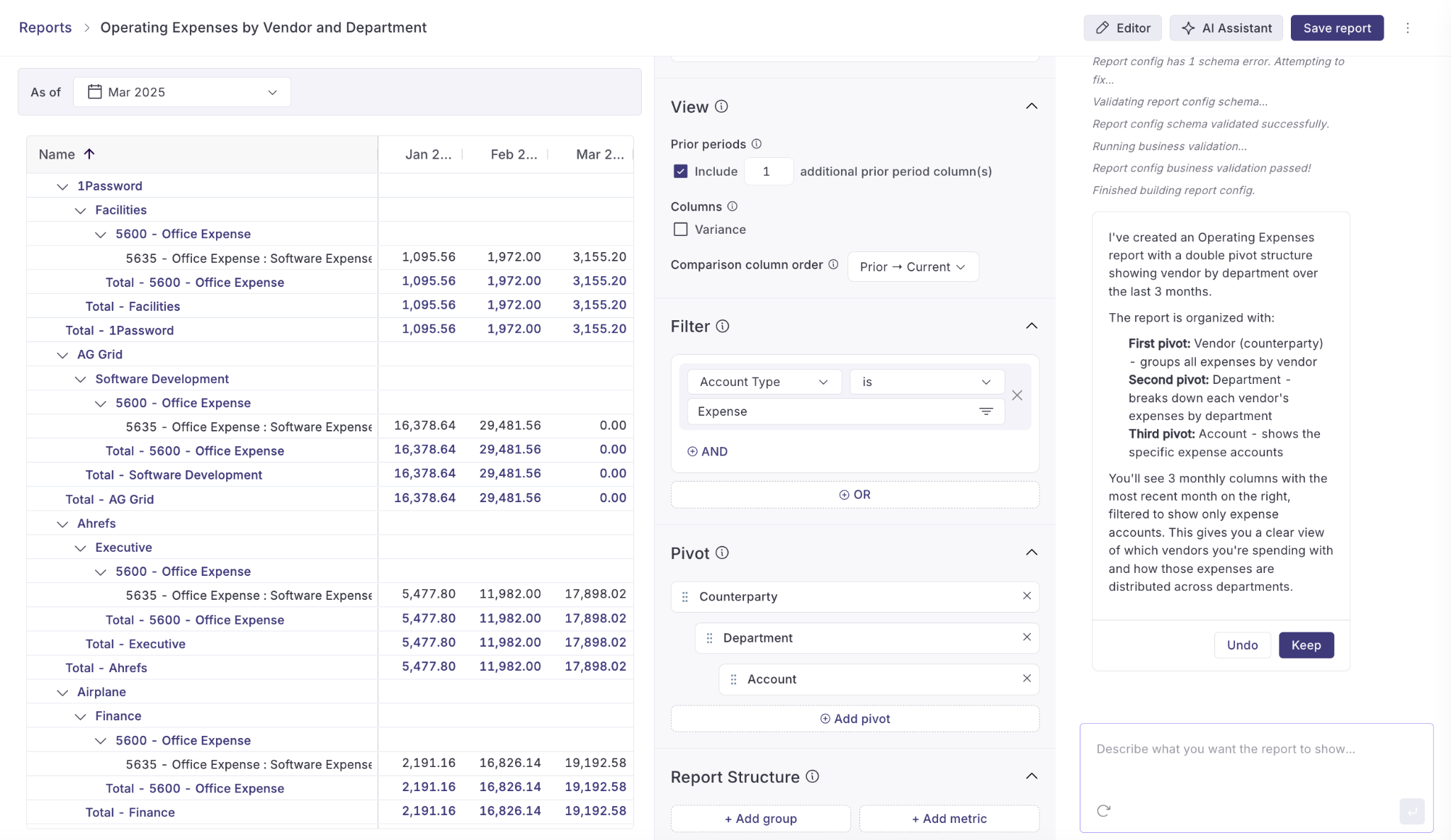Click the three-dot more options icon
This screenshot has height=840, width=1451.
[1408, 28]
